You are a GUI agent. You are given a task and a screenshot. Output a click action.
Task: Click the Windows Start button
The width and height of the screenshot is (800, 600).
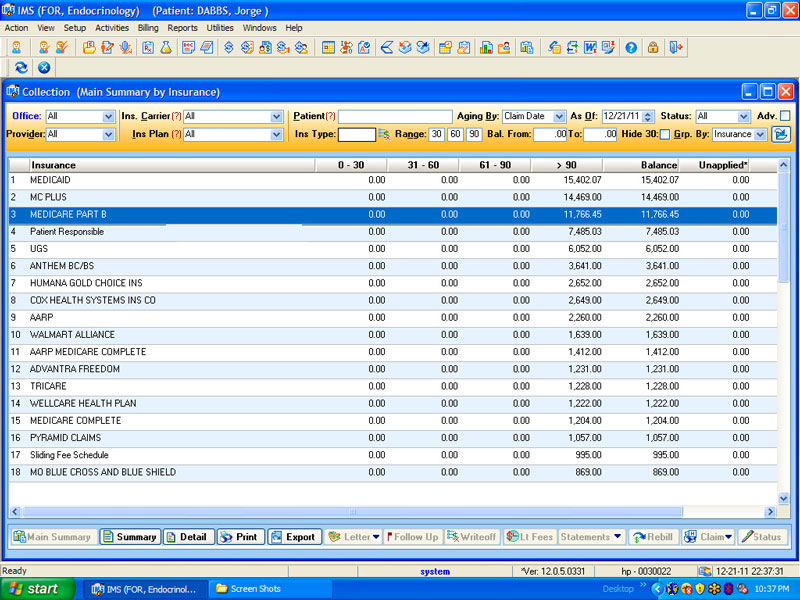coord(37,589)
